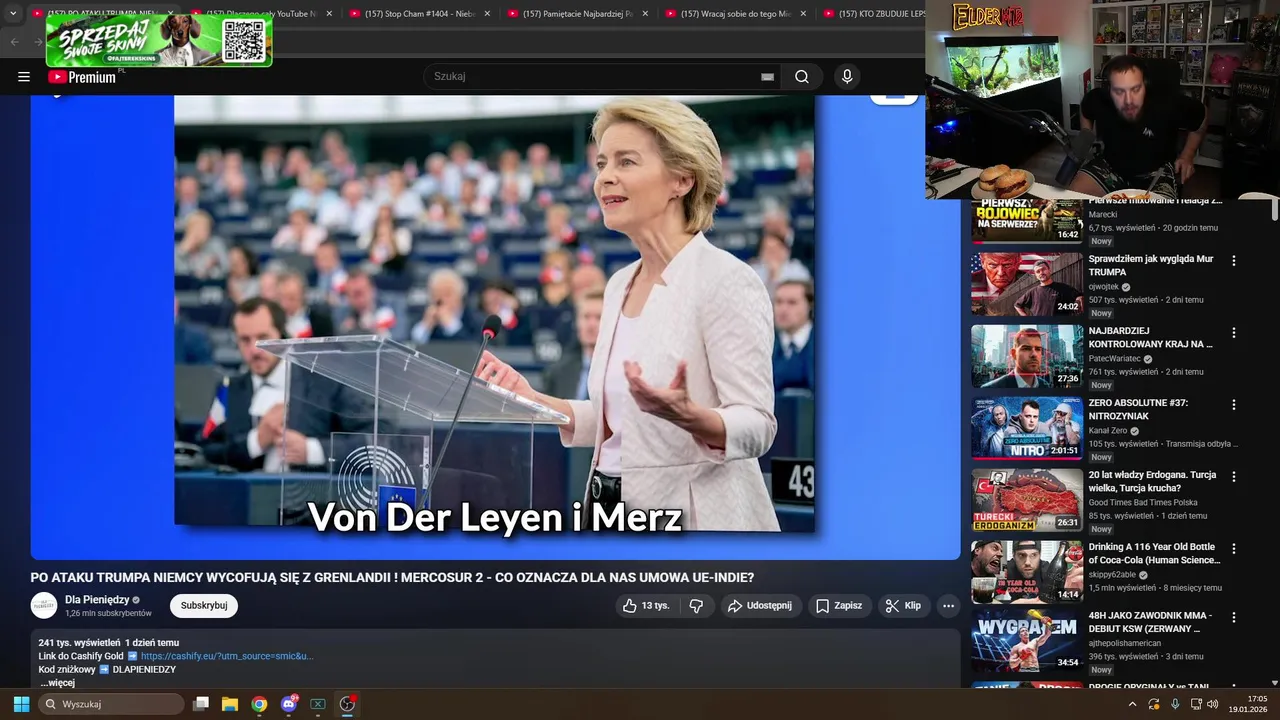Open ZERO ABSOLUTNE NITRO thumbnail
This screenshot has width=1280, height=720.
tap(1027, 428)
